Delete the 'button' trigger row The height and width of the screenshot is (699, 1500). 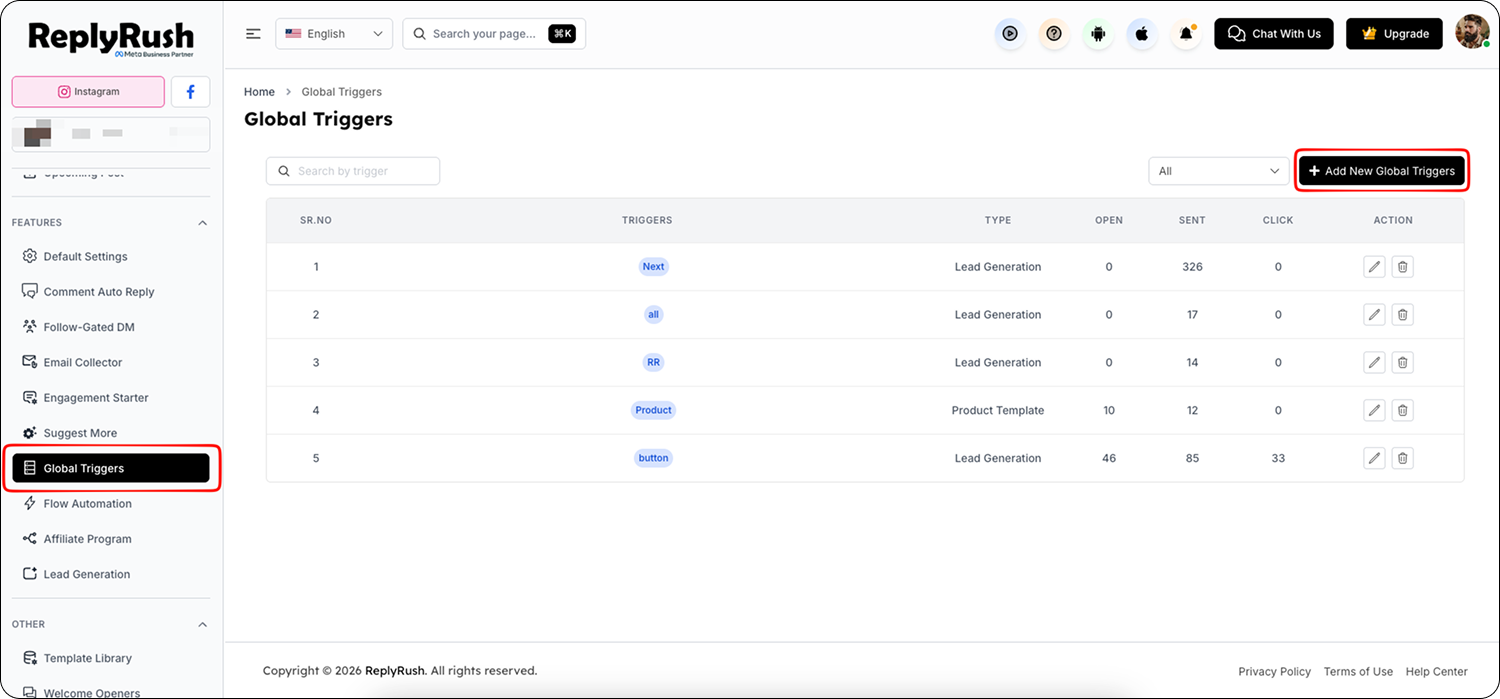pos(1403,458)
